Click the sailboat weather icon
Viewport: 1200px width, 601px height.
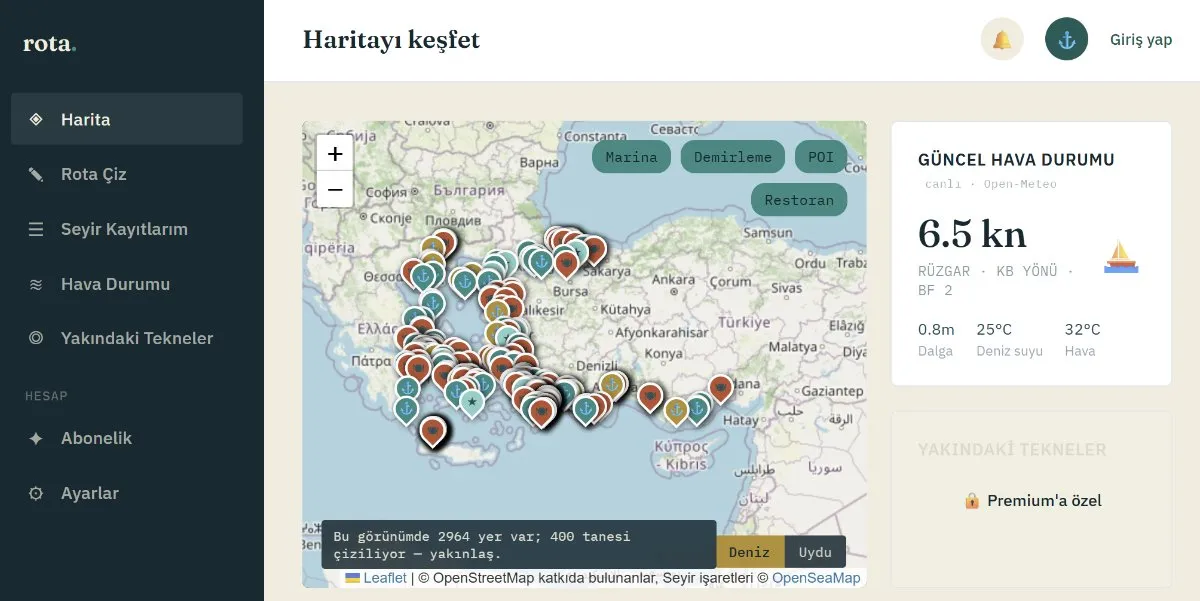click(1121, 256)
